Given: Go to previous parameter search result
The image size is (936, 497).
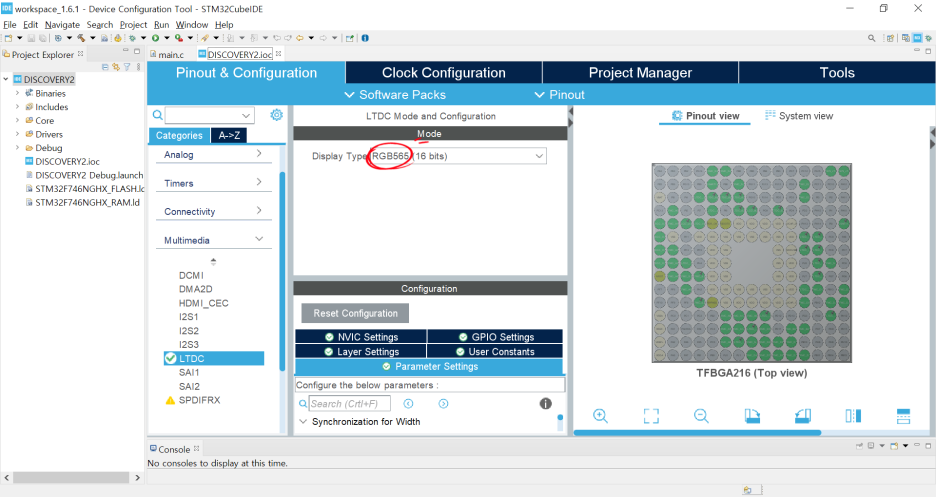Looking at the screenshot, I should [x=408, y=404].
